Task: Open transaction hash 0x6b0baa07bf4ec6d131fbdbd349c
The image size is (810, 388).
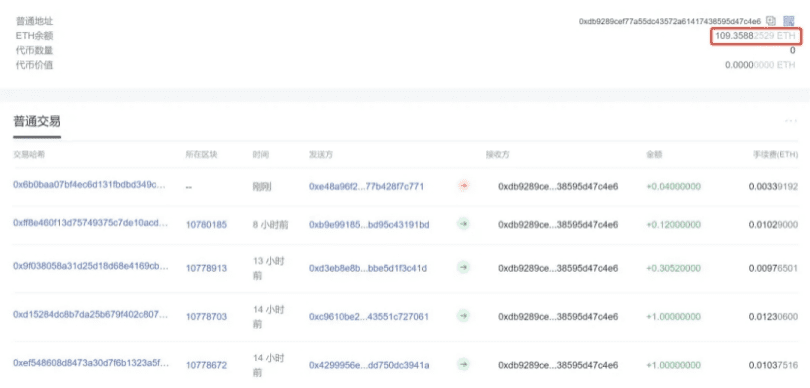Action: [x=90, y=185]
